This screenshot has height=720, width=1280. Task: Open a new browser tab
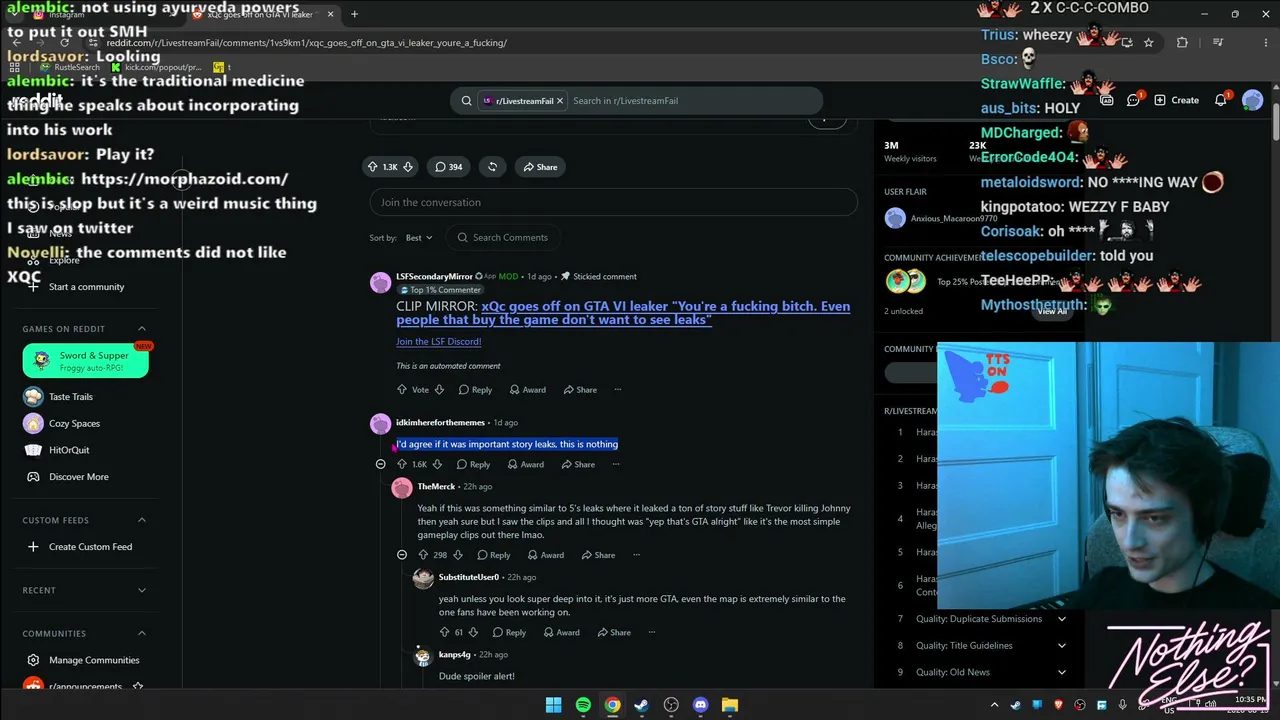click(x=354, y=14)
